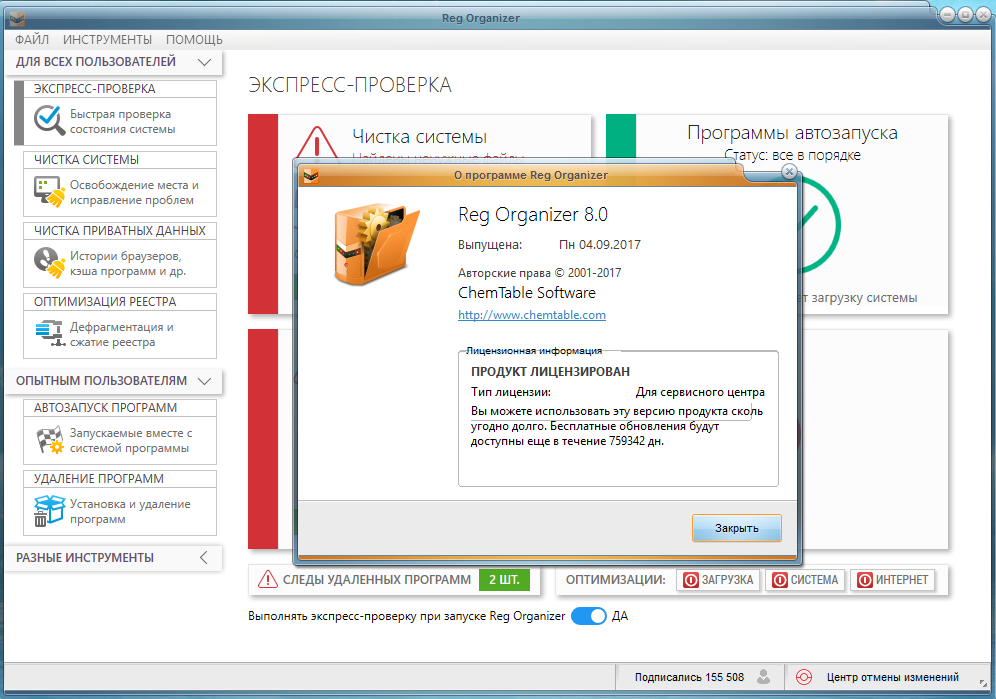Click the Reg Organizer 8.0 version heading
This screenshot has height=699, width=996.
pos(532,215)
